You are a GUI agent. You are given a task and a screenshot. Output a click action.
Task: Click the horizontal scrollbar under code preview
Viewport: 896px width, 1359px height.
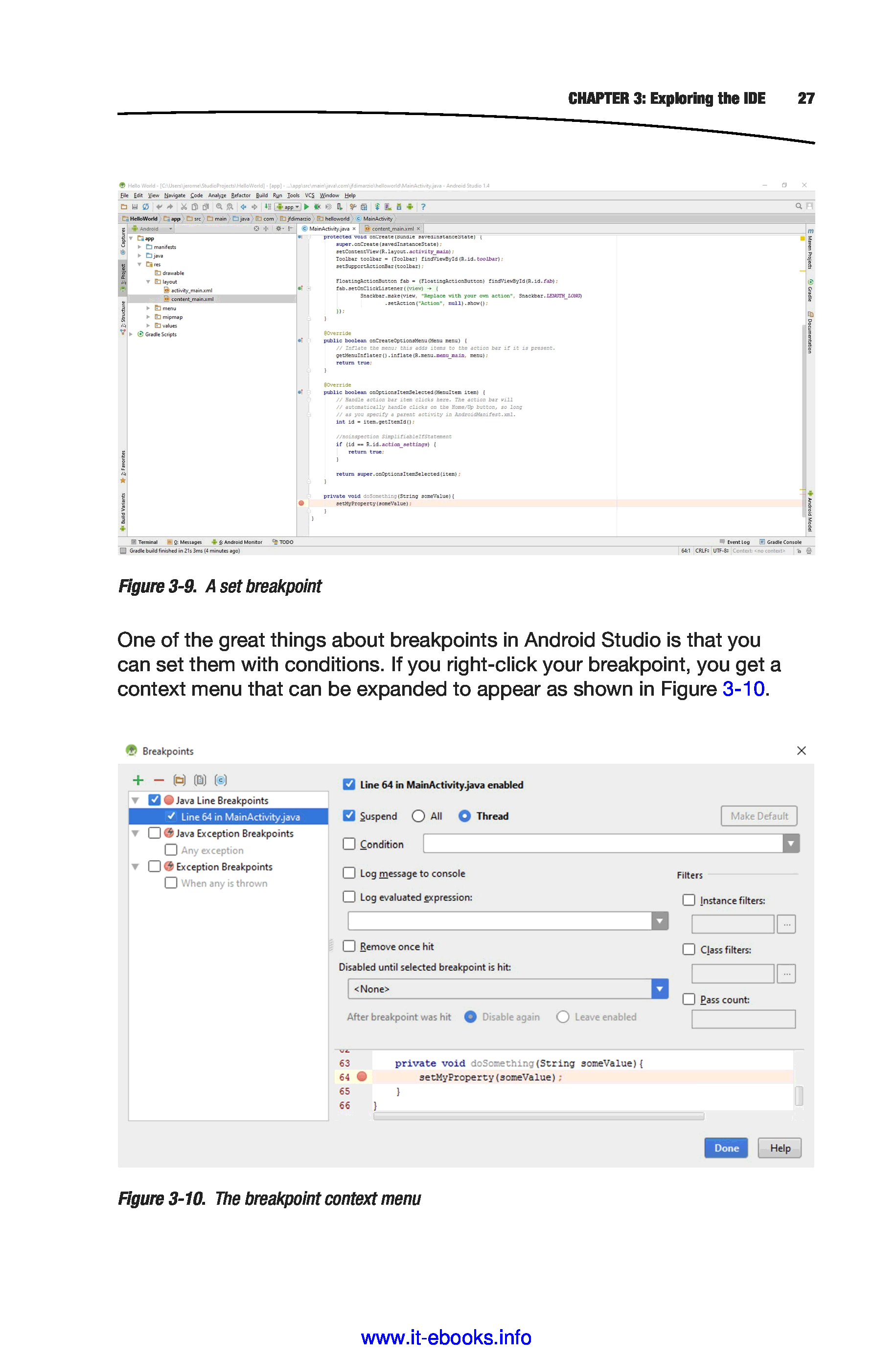click(x=538, y=1116)
